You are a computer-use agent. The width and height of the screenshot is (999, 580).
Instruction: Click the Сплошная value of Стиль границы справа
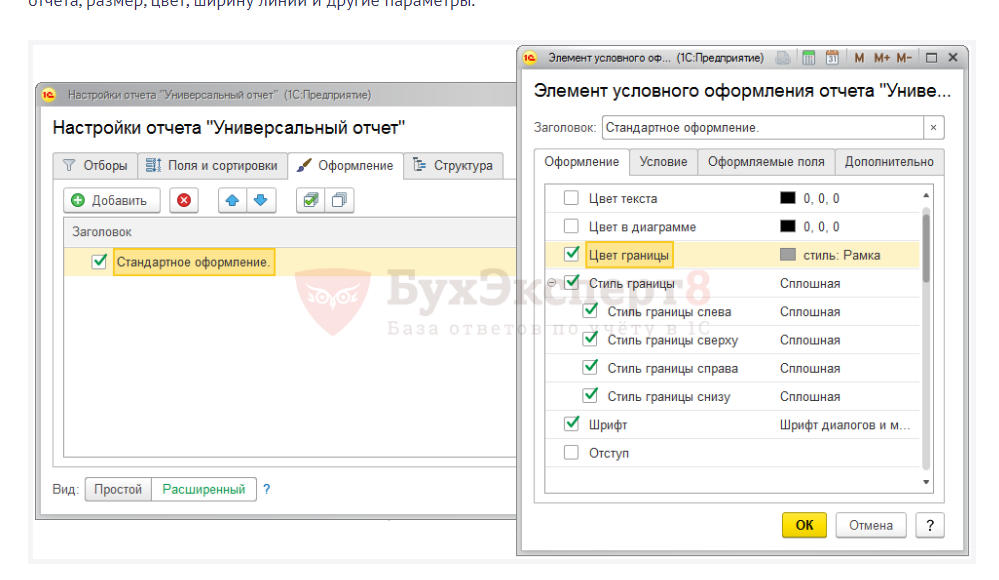point(810,368)
